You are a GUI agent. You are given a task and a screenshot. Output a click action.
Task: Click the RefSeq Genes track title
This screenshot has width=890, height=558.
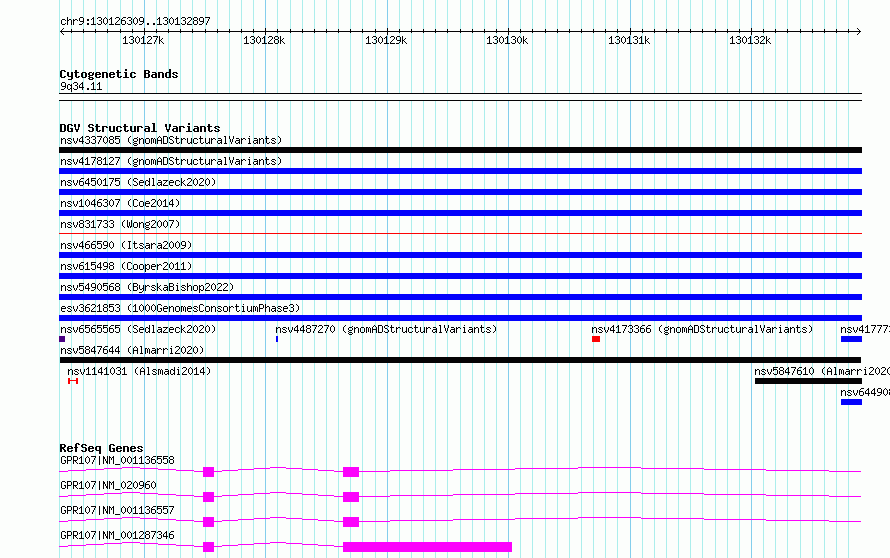(x=101, y=448)
